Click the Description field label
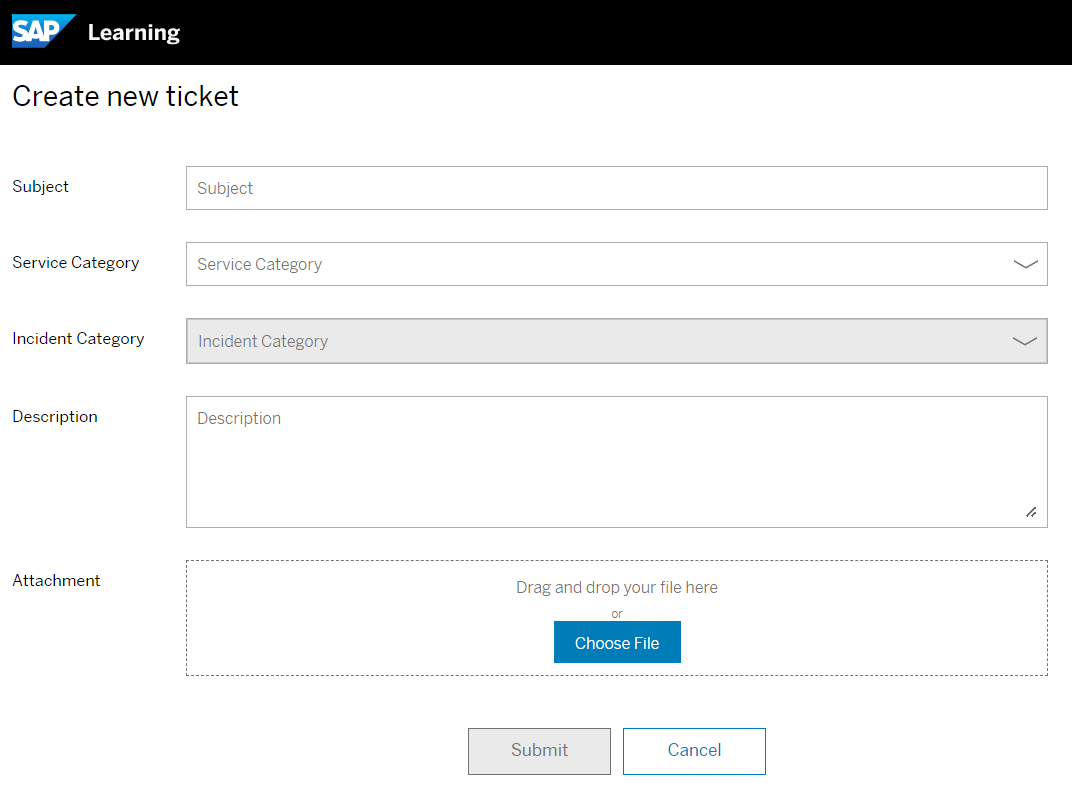1072x793 pixels. [x=55, y=417]
